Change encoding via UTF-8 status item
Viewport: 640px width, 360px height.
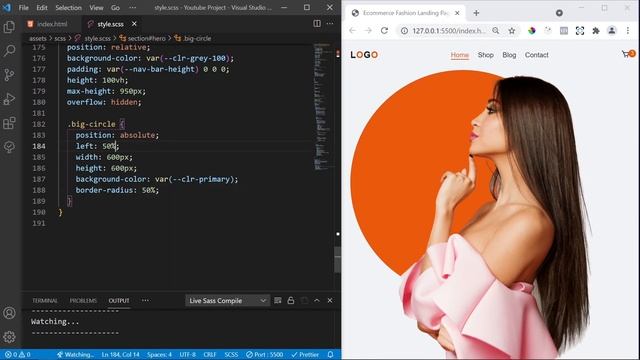click(x=188, y=354)
